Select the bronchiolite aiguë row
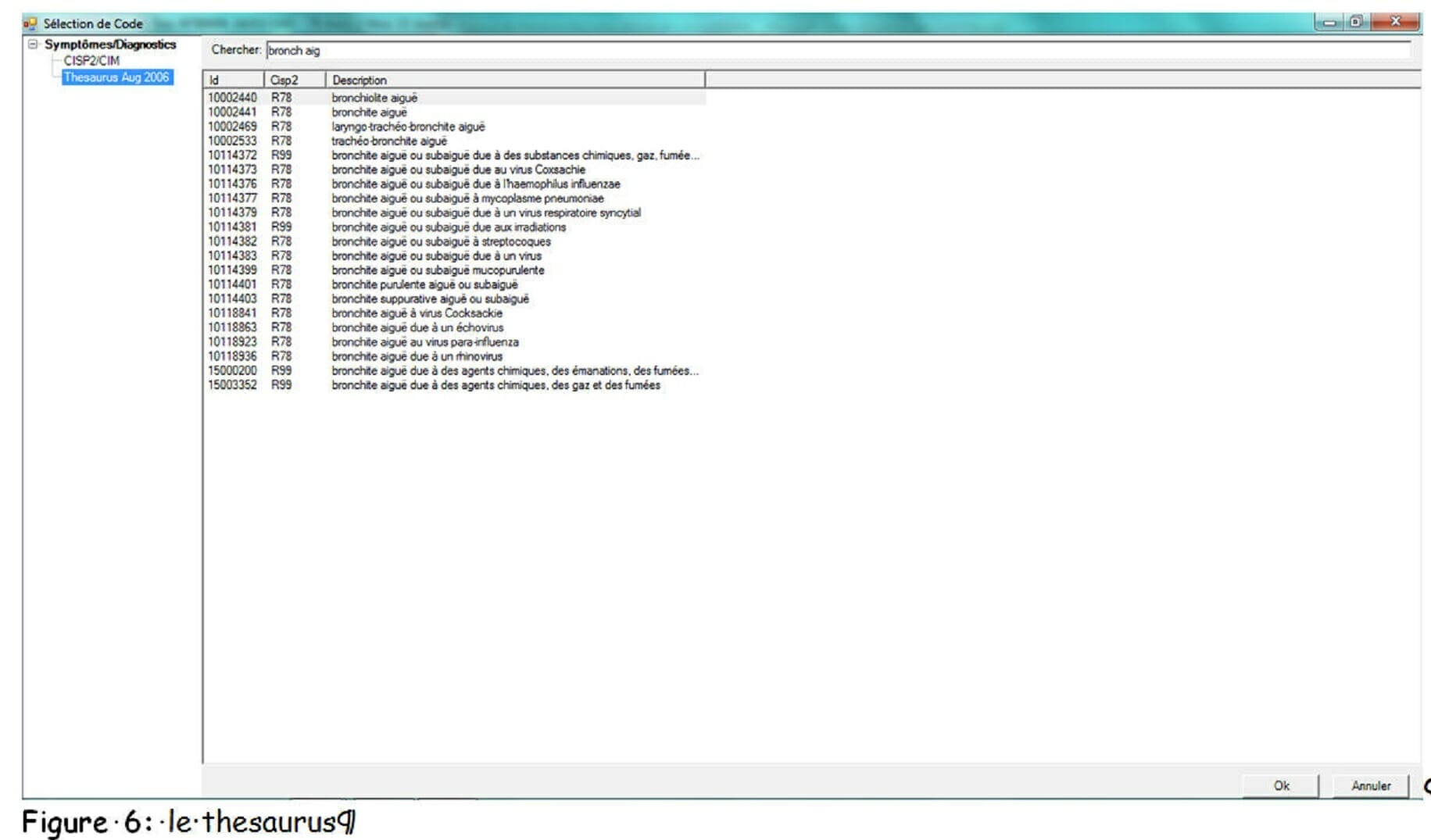This screenshot has width=1431, height=840. 374,98
